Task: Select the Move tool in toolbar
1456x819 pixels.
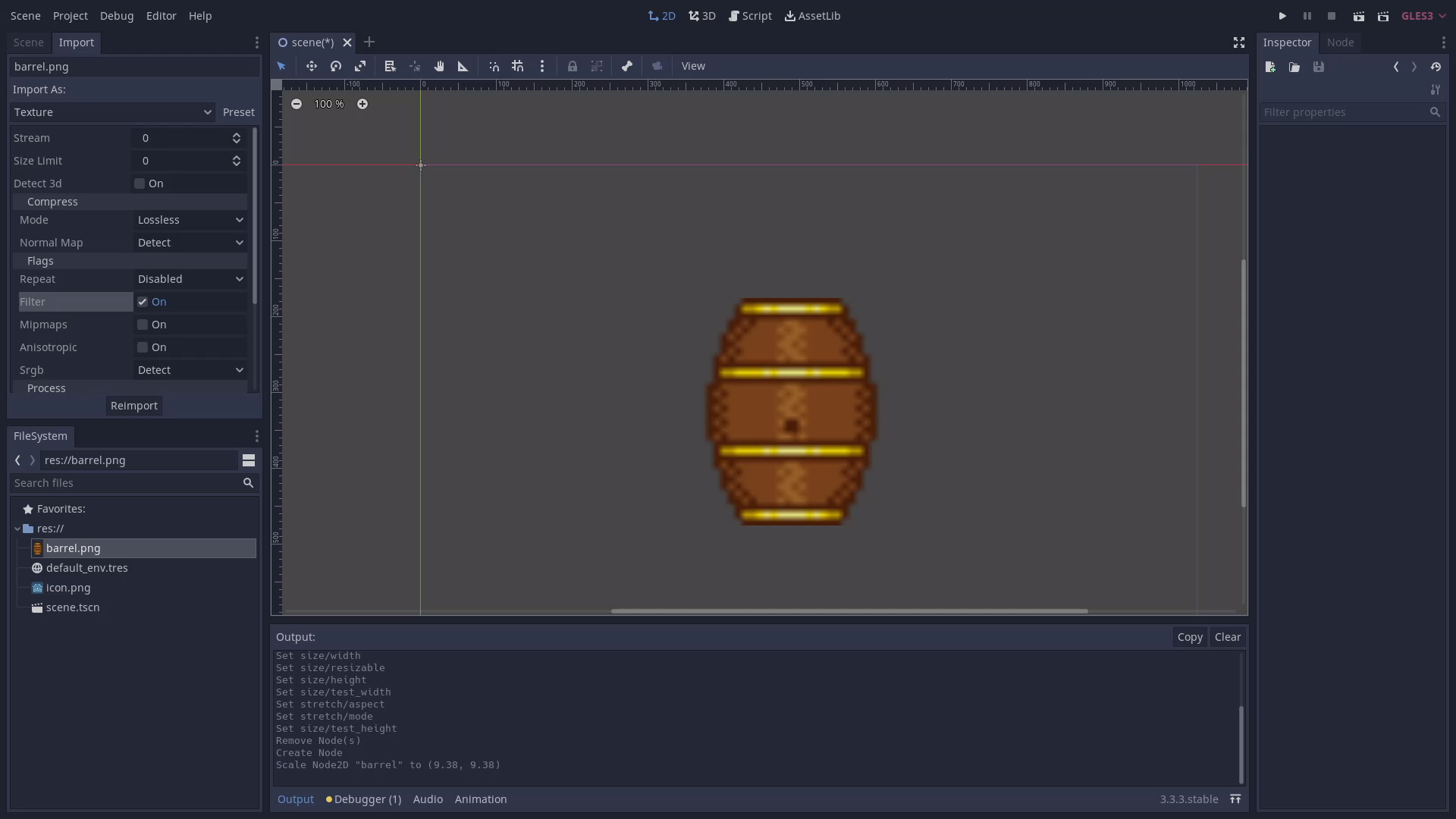Action: [310, 66]
